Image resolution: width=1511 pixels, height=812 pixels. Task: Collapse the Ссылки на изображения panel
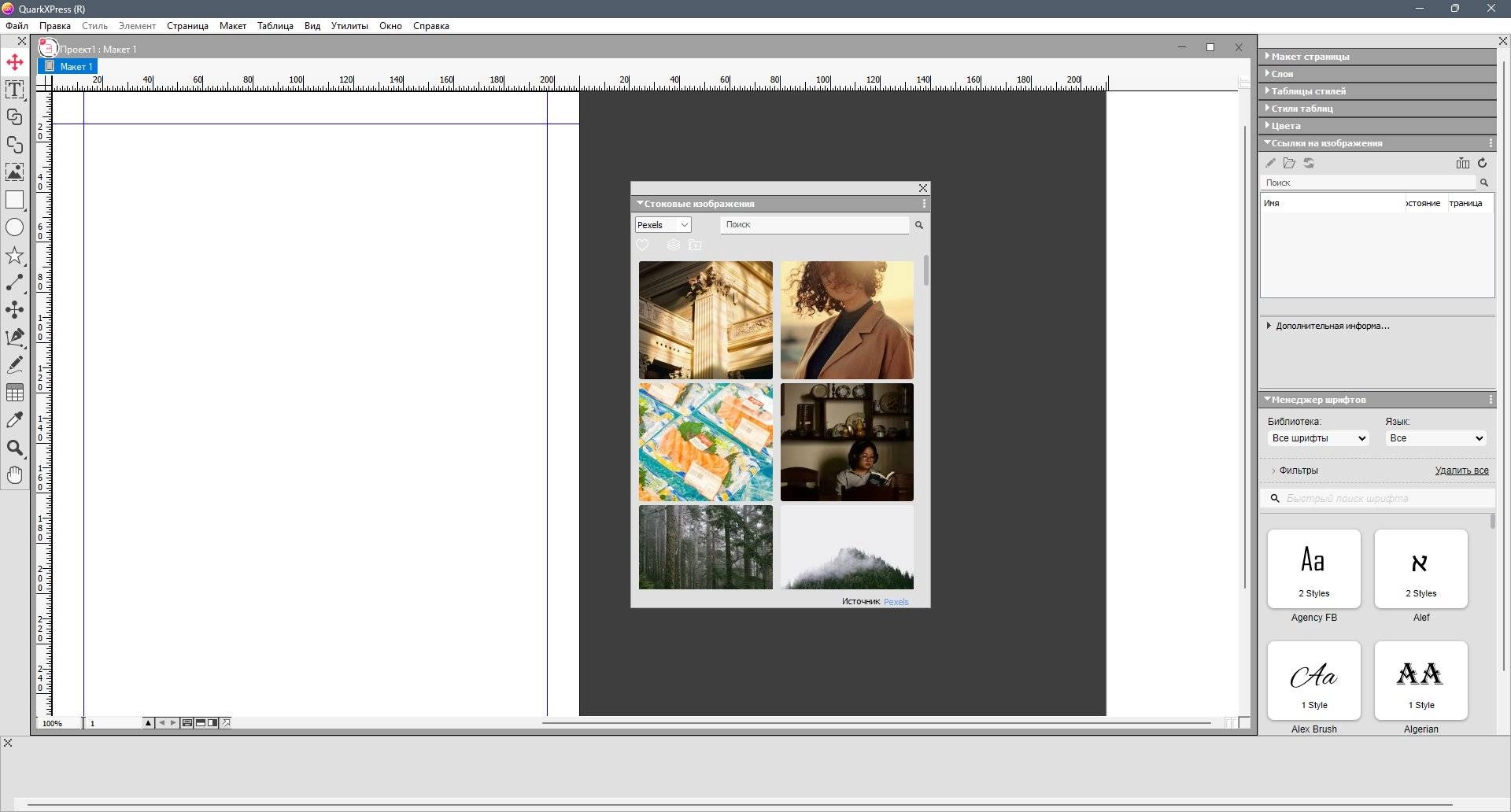click(x=1267, y=142)
